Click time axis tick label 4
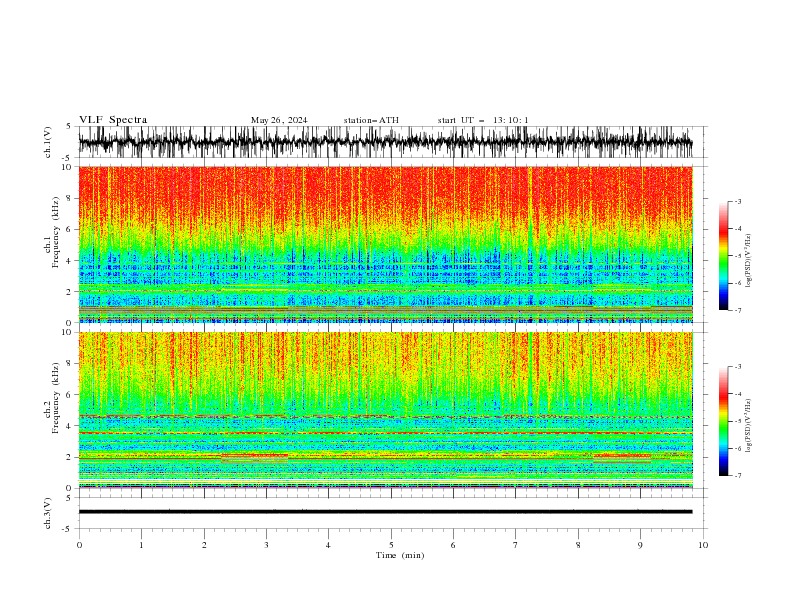Viewport: 792px width, 612px height. click(x=328, y=545)
